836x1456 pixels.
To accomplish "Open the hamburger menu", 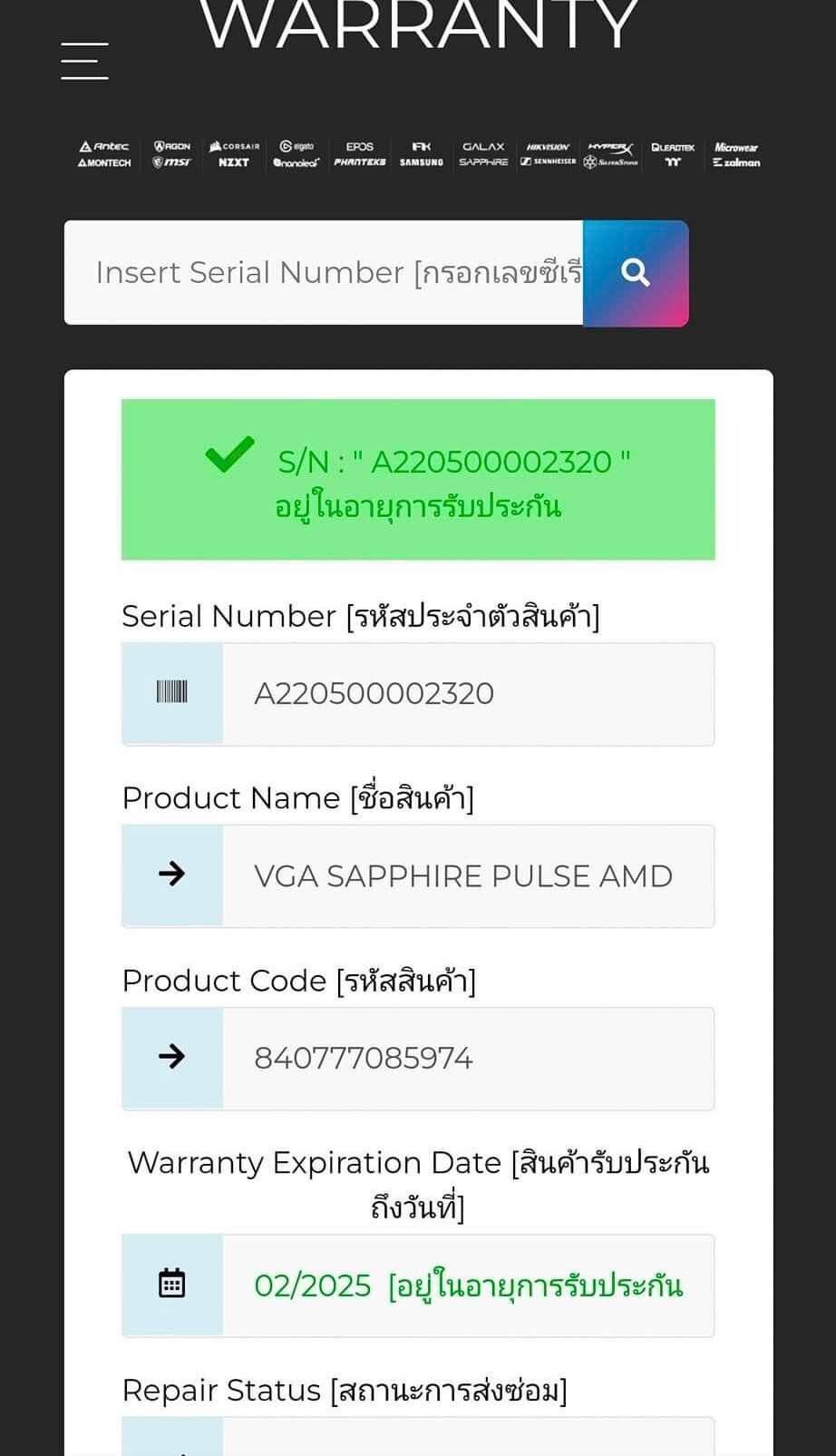I will [x=84, y=61].
